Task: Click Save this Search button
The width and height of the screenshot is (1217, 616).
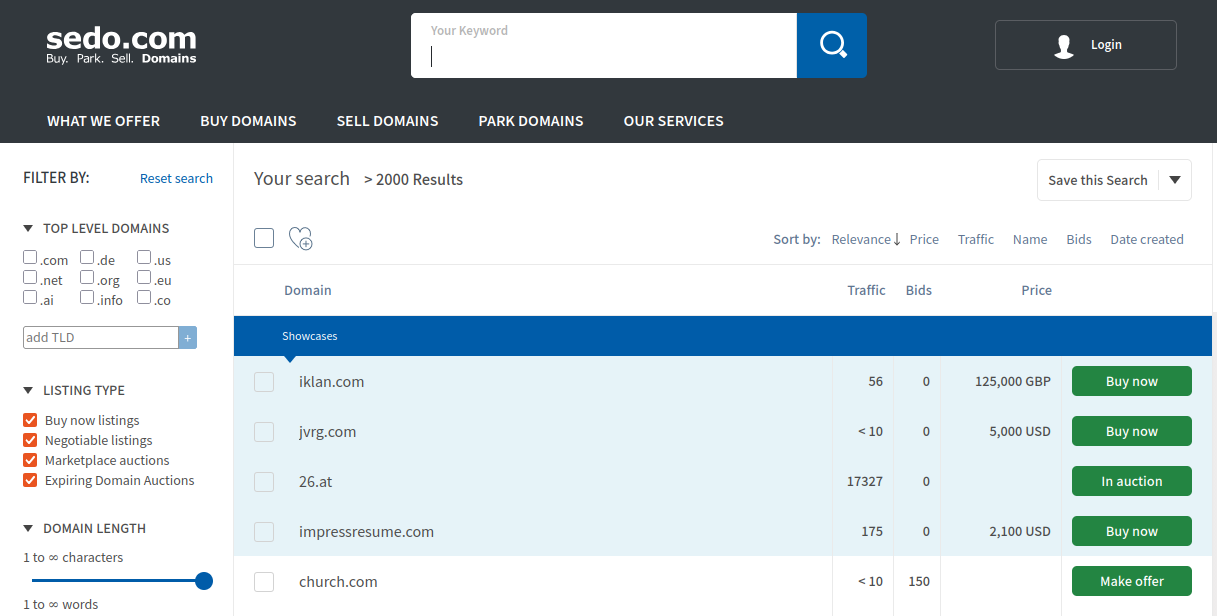Action: click(1097, 180)
